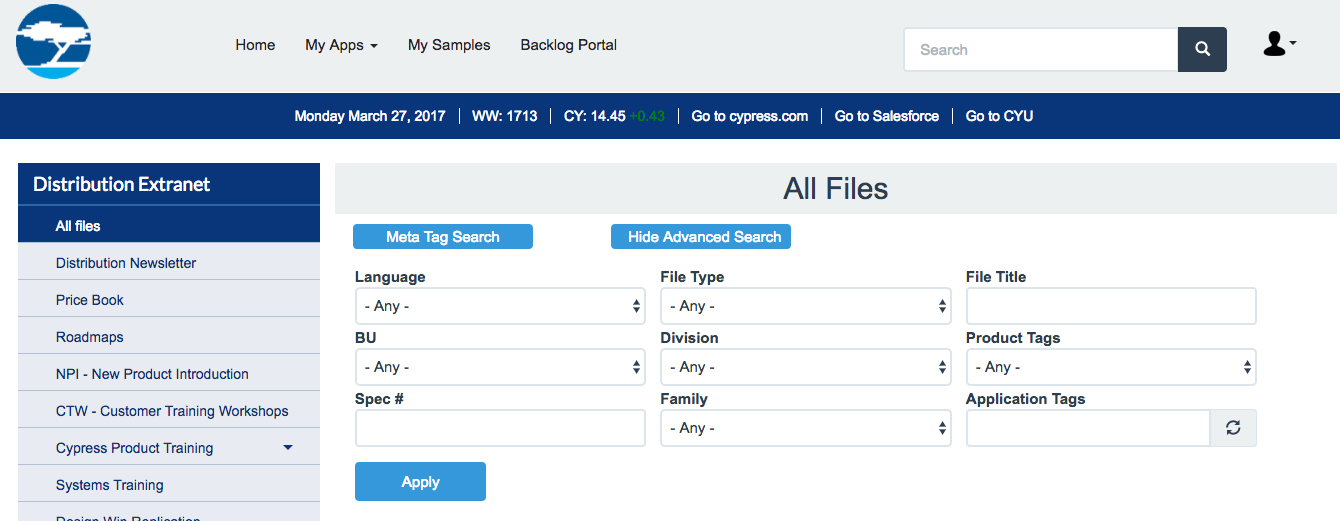This screenshot has height=521, width=1340.
Task: Open the user account icon menu
Action: pos(1279,44)
